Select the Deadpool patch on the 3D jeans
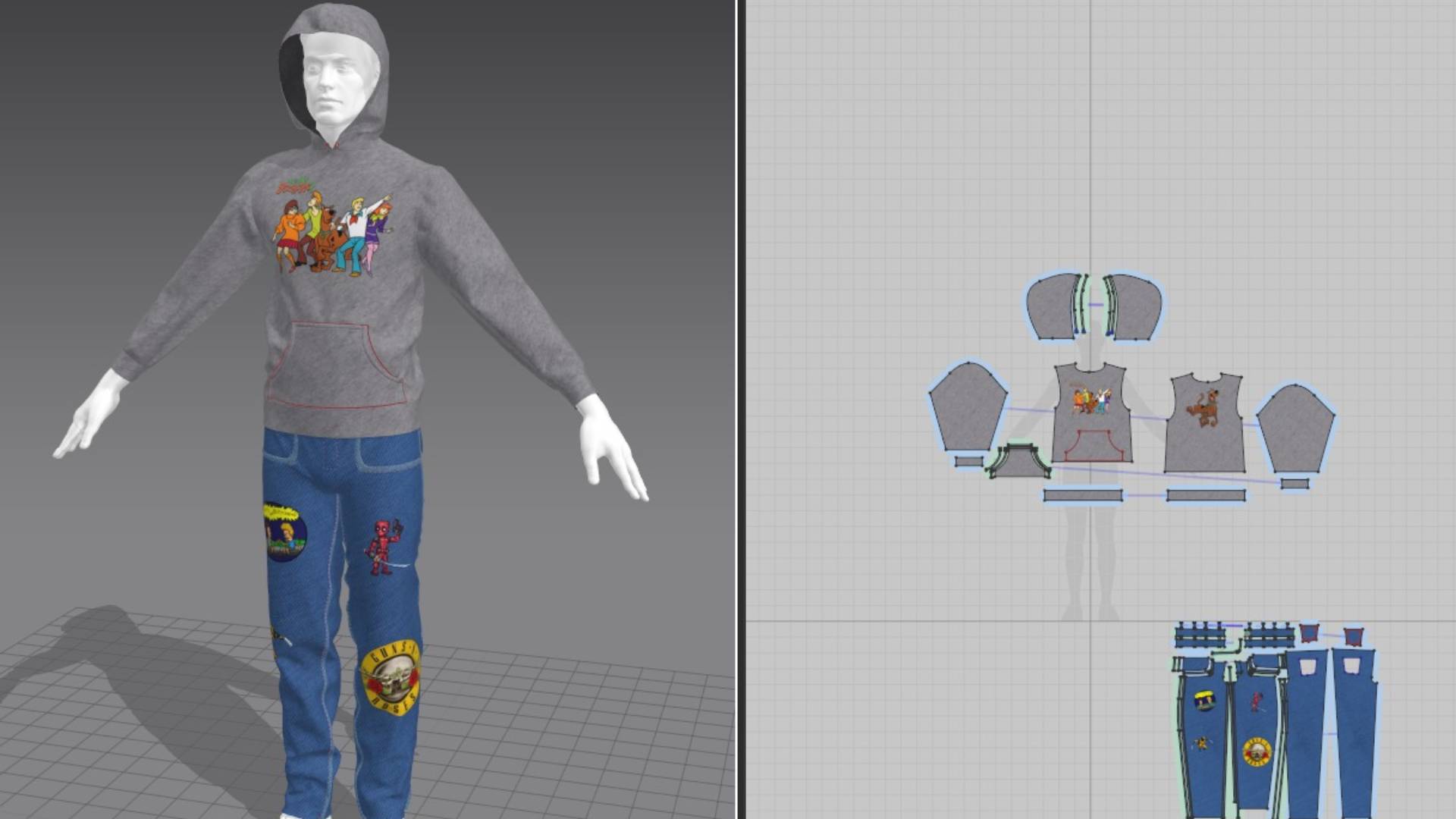Image resolution: width=1456 pixels, height=819 pixels. coord(385,547)
